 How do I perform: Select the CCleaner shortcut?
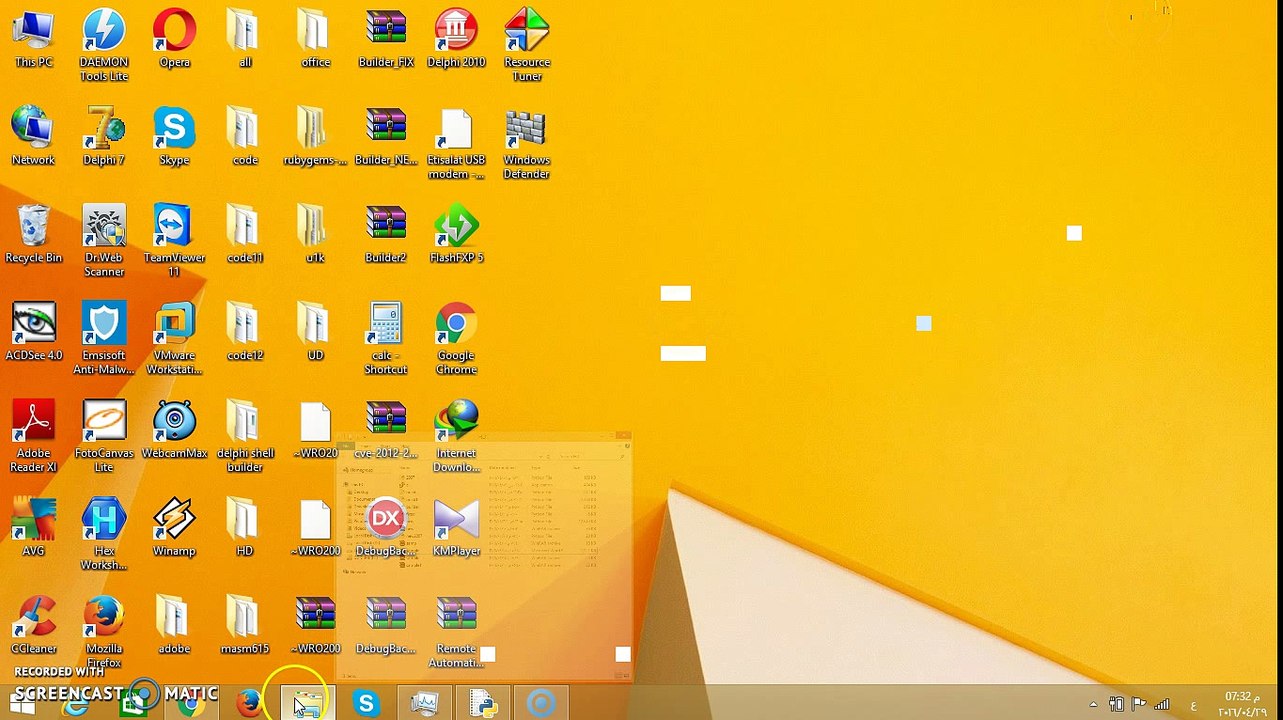[33, 626]
